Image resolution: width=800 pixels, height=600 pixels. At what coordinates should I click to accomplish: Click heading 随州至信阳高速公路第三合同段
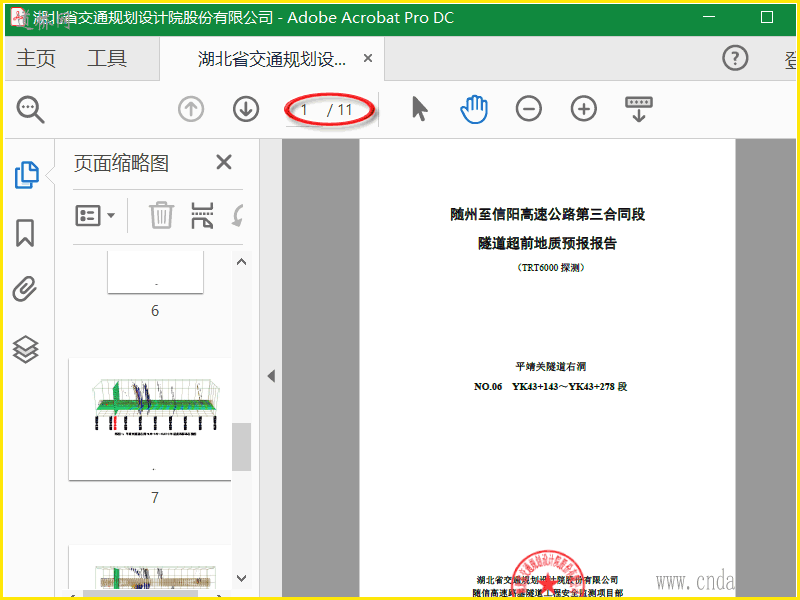click(x=547, y=214)
